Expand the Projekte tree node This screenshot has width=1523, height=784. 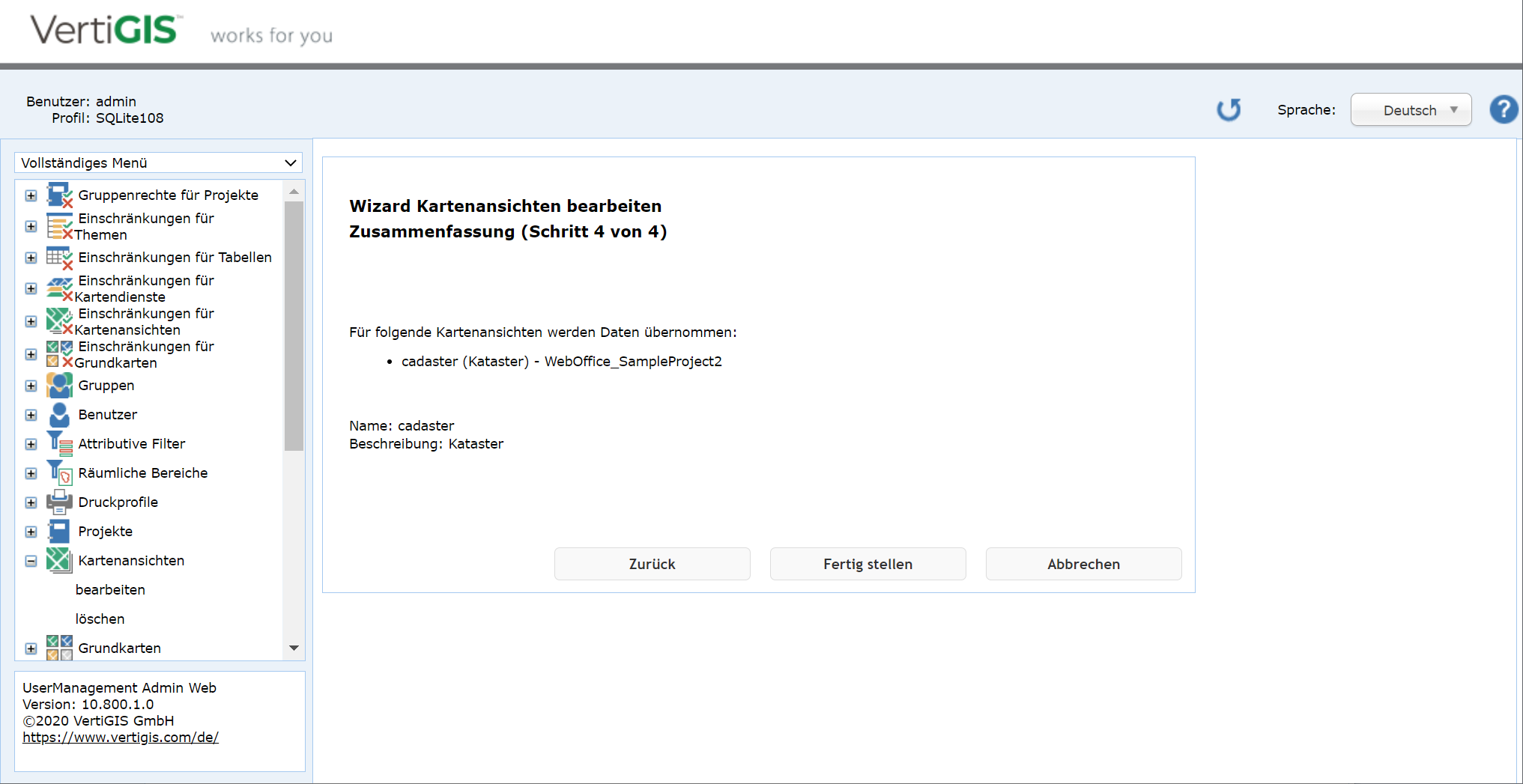31,532
